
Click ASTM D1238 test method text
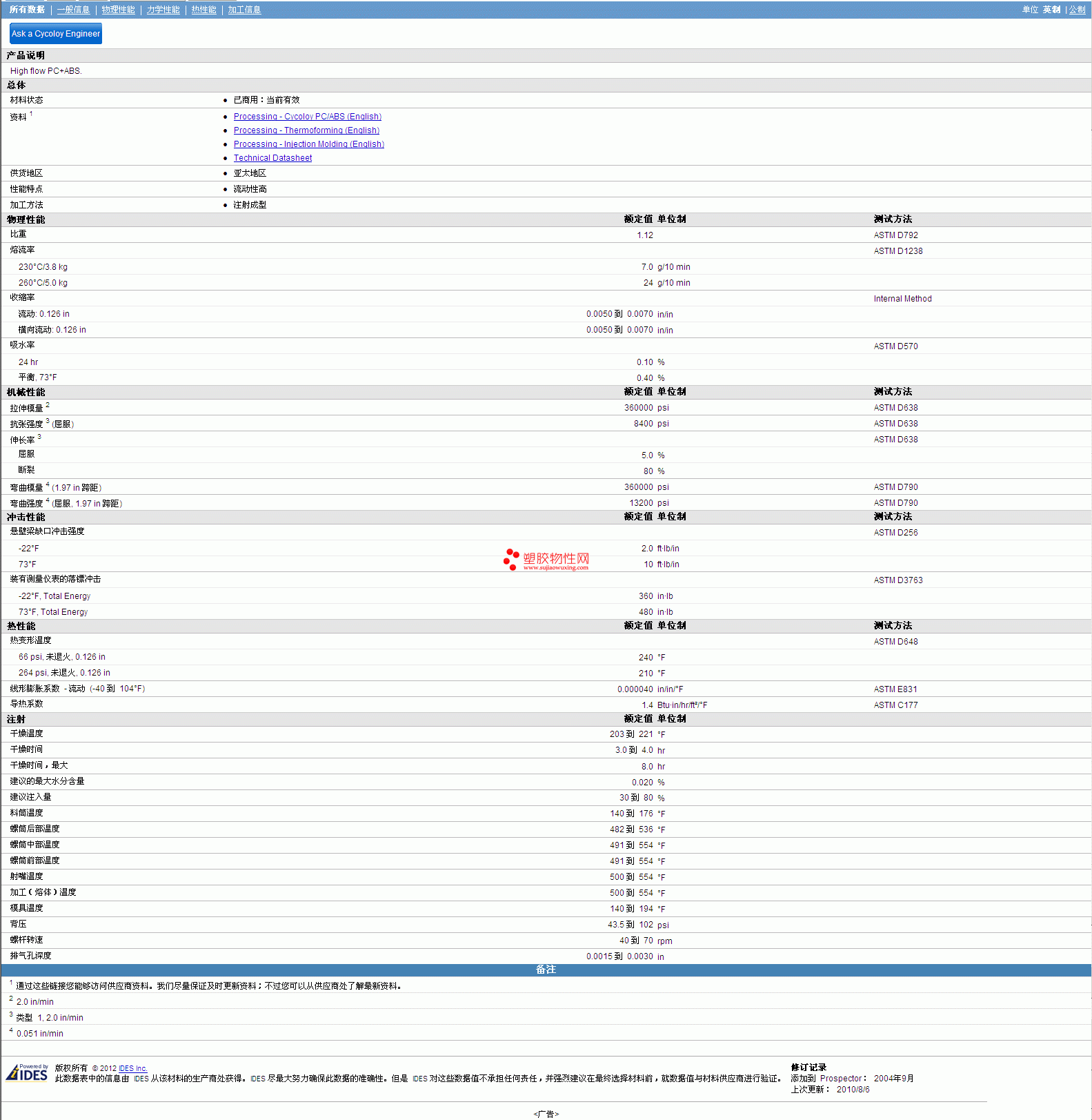[x=897, y=251]
